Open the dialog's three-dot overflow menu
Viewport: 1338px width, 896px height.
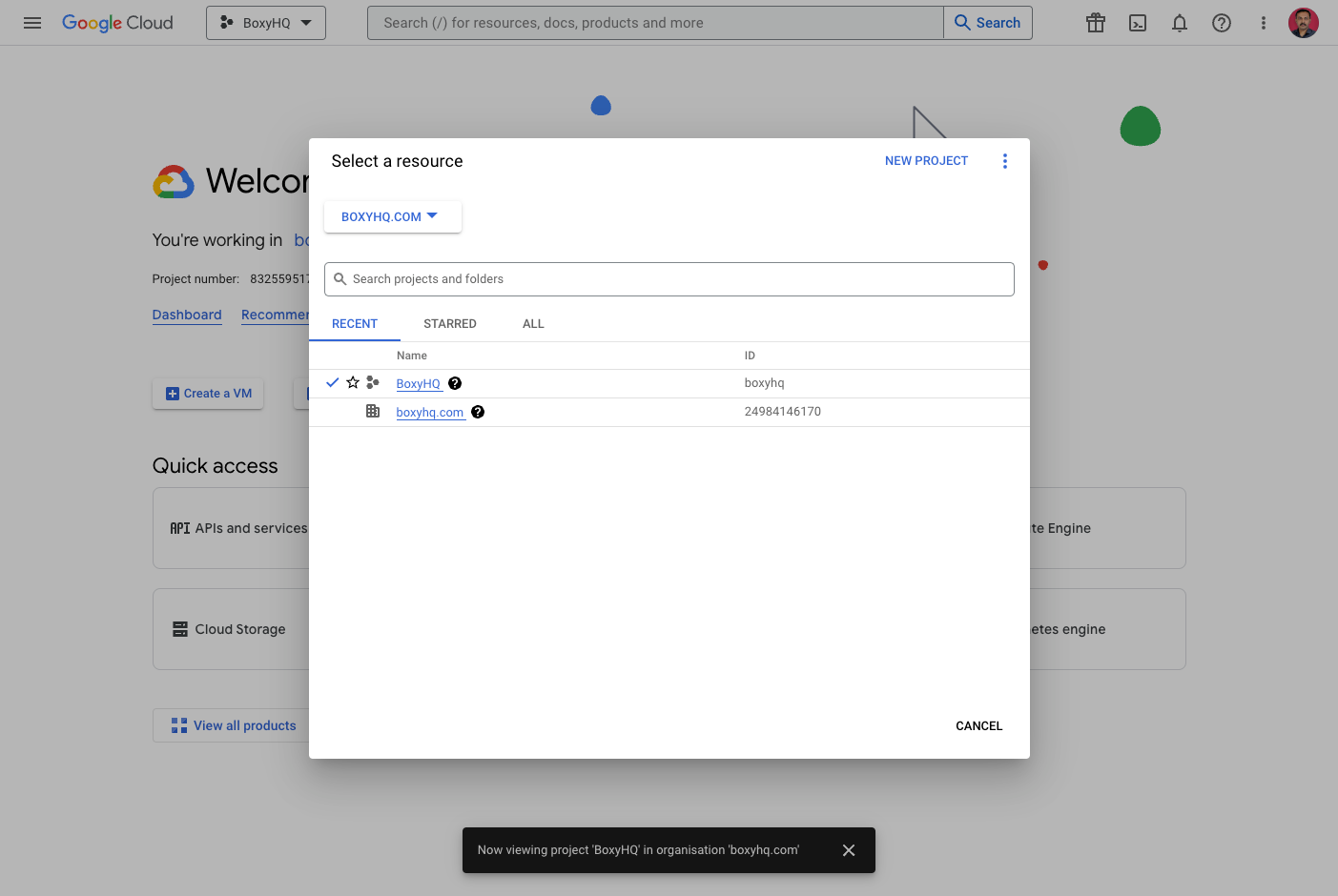(x=1005, y=160)
